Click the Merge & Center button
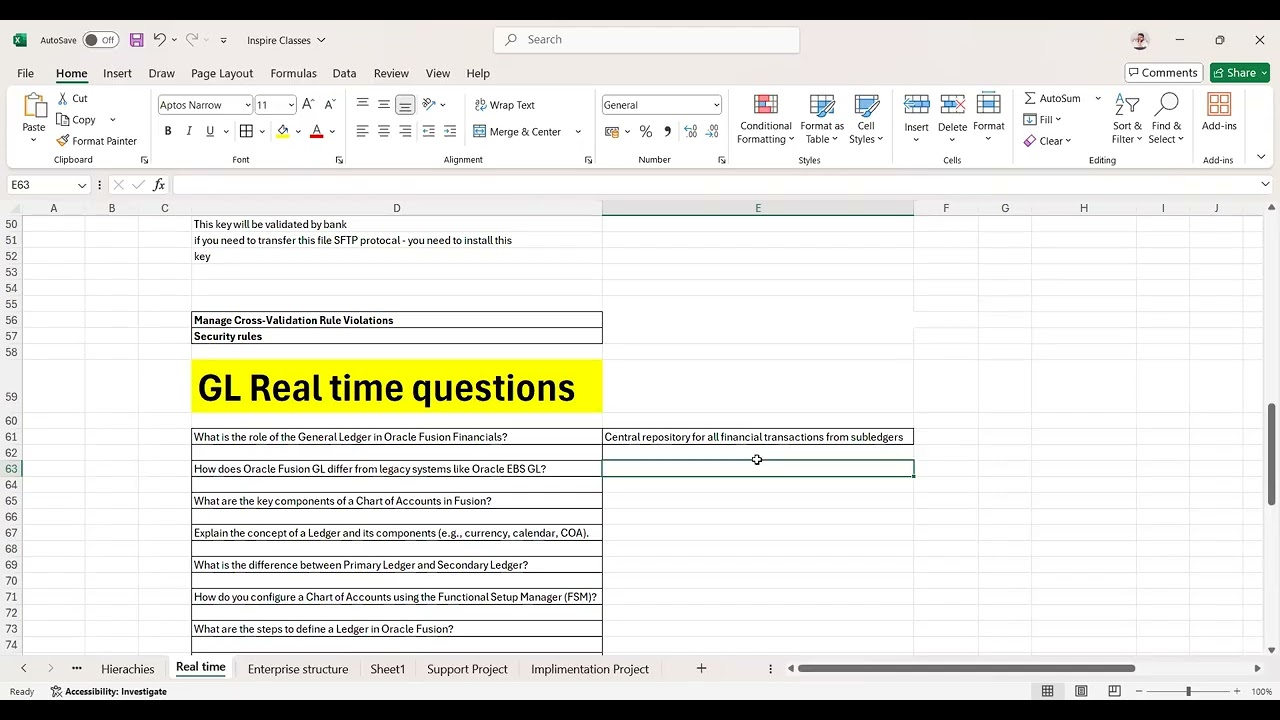The image size is (1280, 720). click(518, 132)
